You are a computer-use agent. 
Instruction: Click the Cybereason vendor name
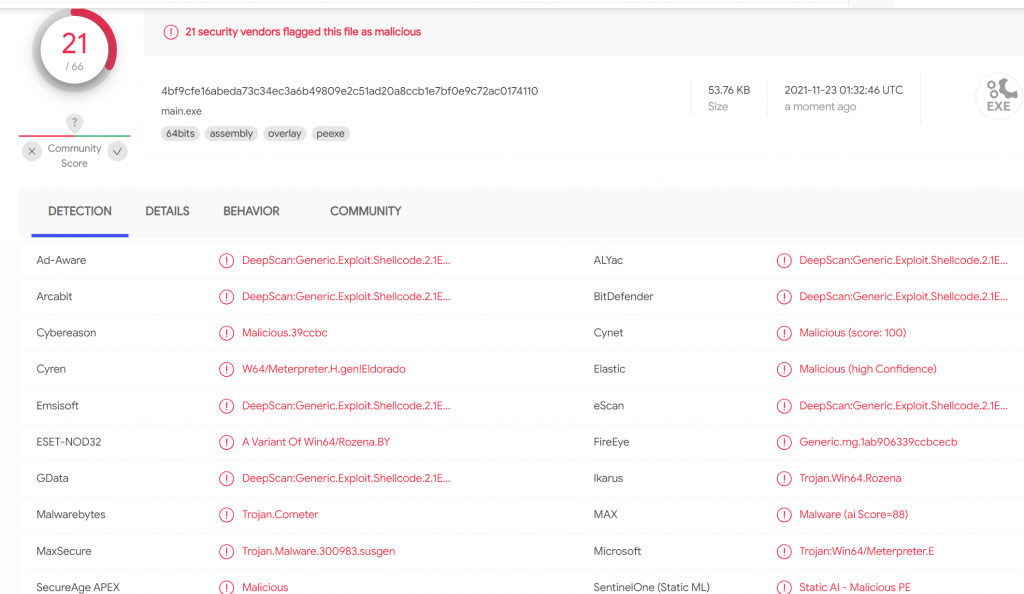[x=66, y=333]
